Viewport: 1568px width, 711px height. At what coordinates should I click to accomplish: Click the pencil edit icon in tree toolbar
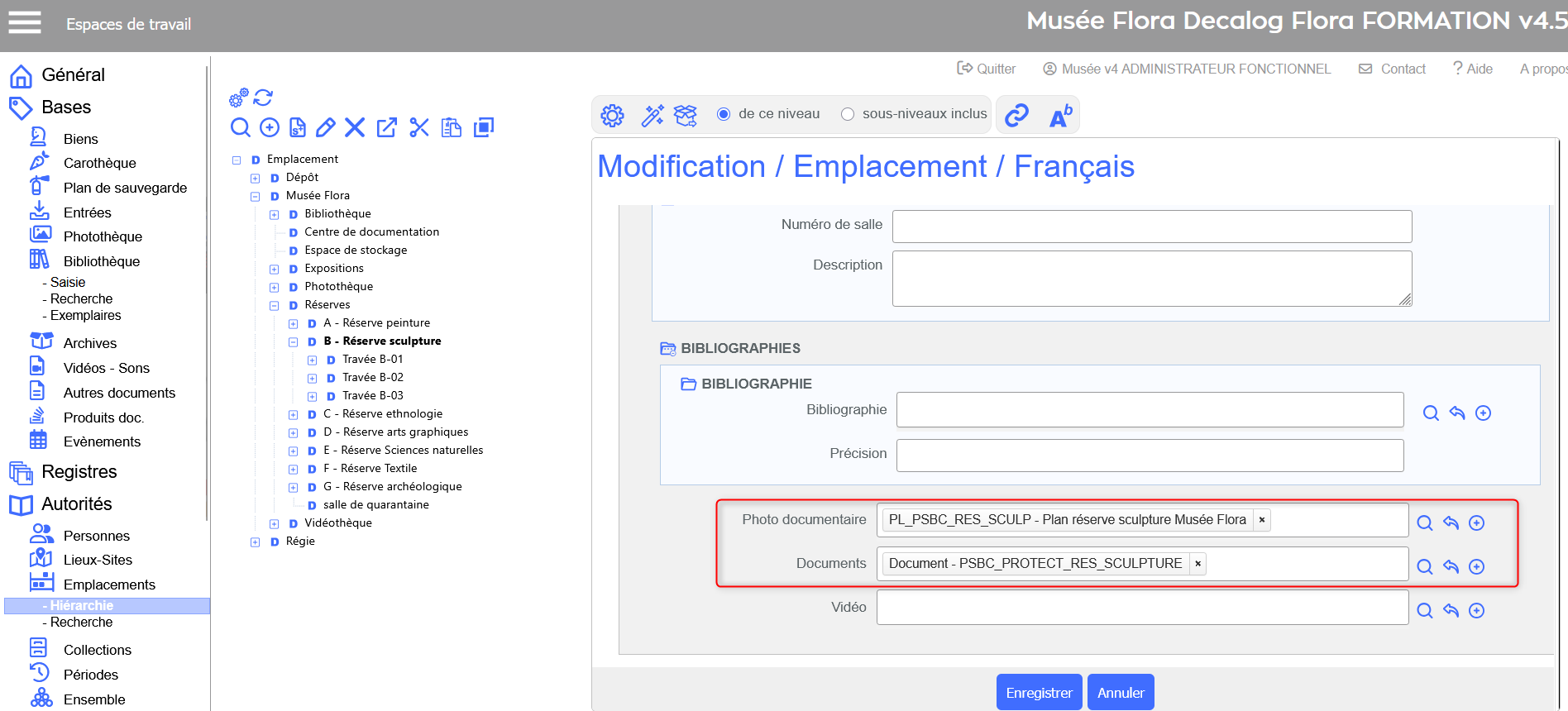[326, 127]
